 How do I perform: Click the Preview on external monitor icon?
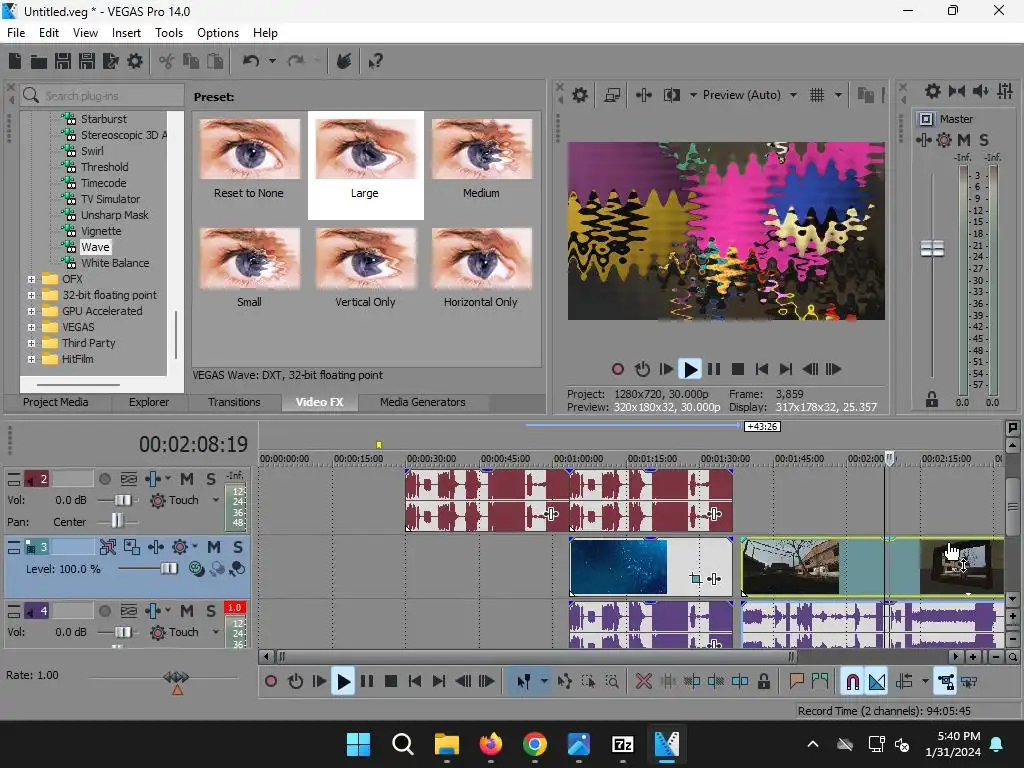pyautogui.click(x=612, y=95)
